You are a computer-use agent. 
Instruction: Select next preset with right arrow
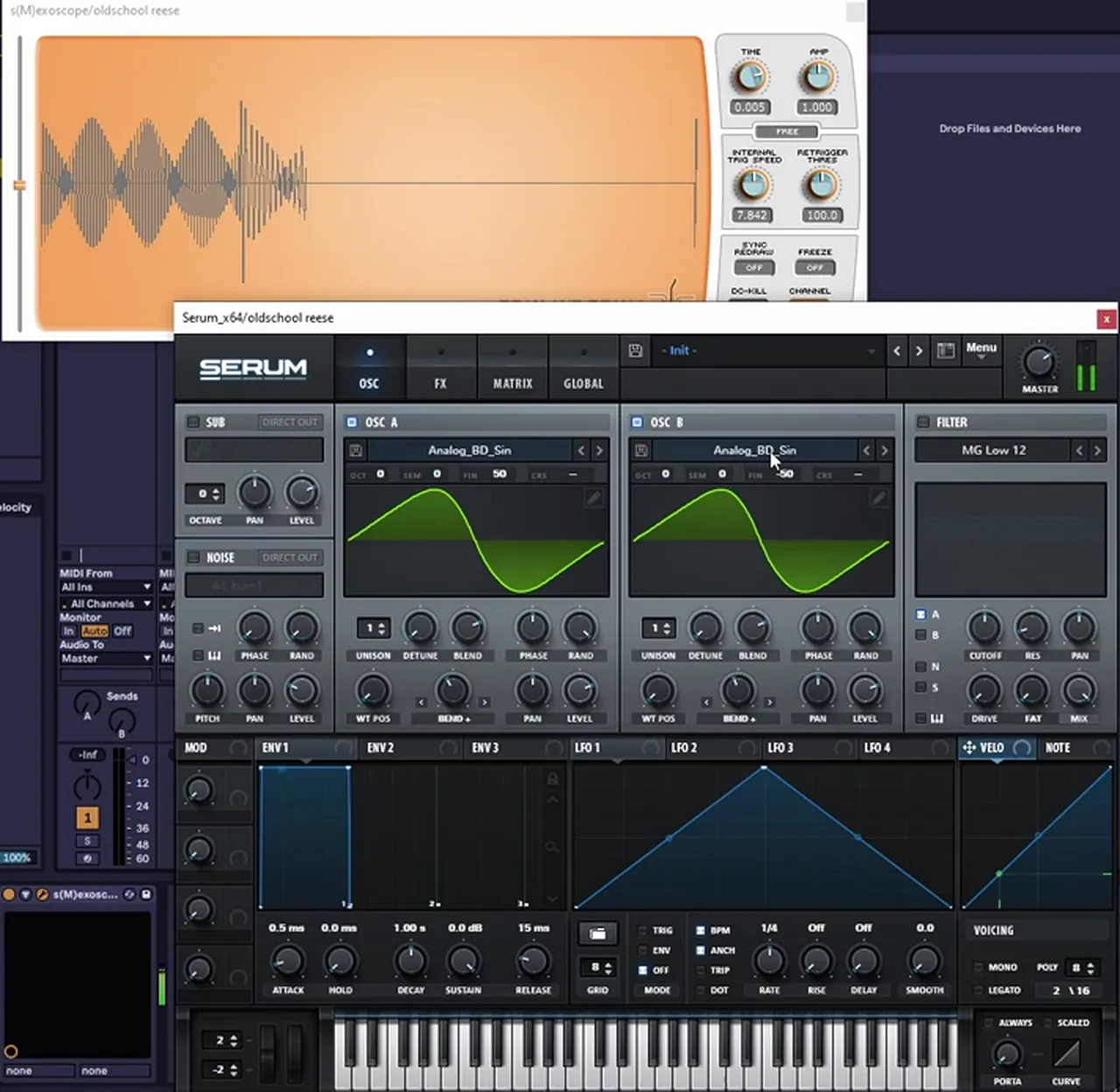919,351
